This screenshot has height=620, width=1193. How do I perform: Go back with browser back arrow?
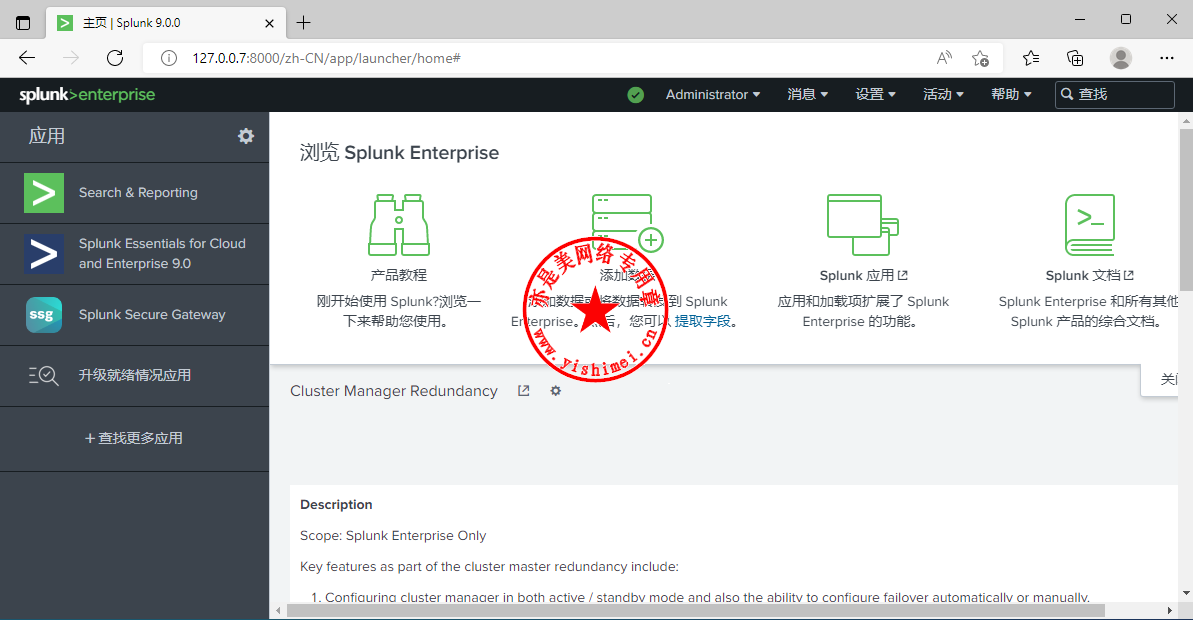(27, 58)
